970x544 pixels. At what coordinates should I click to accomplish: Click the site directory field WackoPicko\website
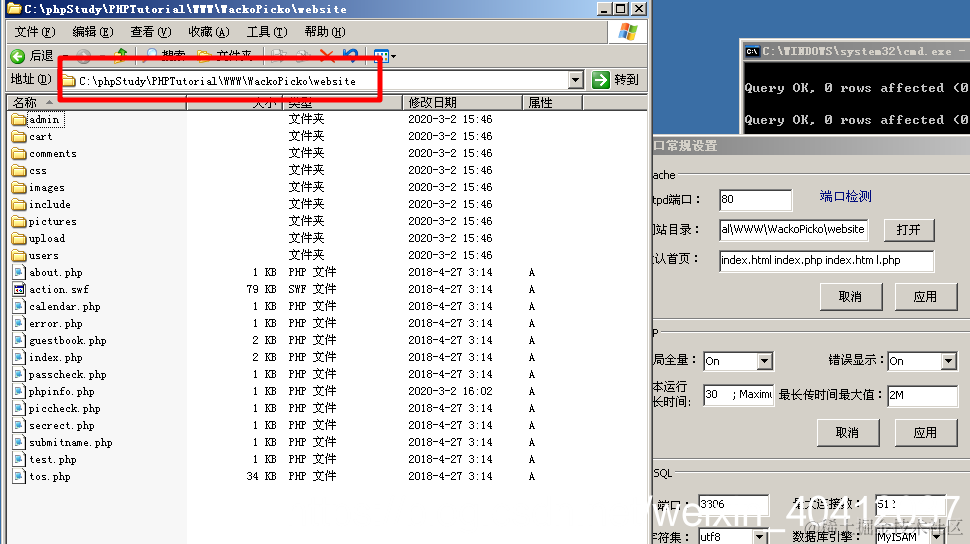(793, 229)
